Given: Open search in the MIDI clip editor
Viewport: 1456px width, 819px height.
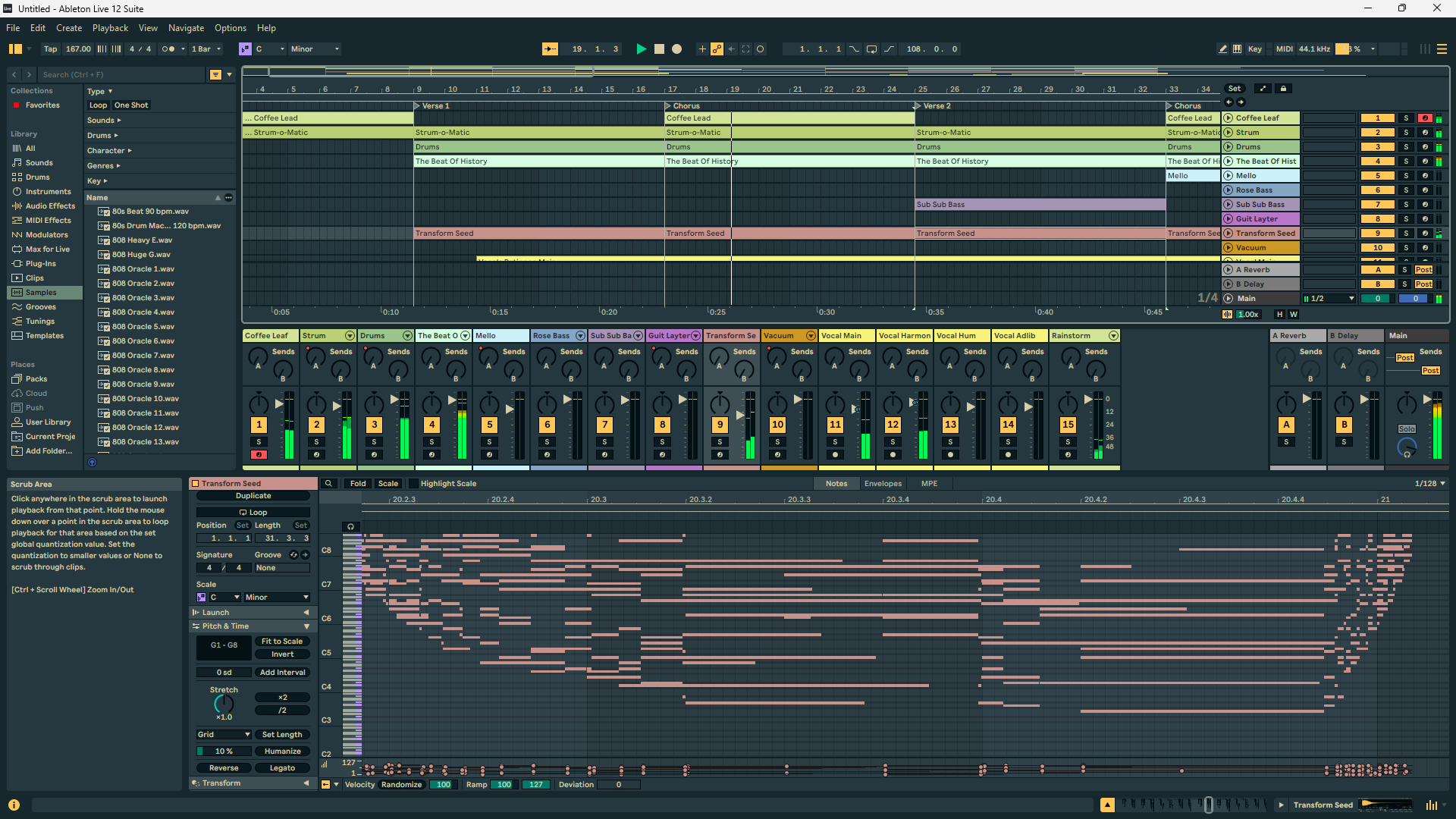Looking at the screenshot, I should click(328, 483).
